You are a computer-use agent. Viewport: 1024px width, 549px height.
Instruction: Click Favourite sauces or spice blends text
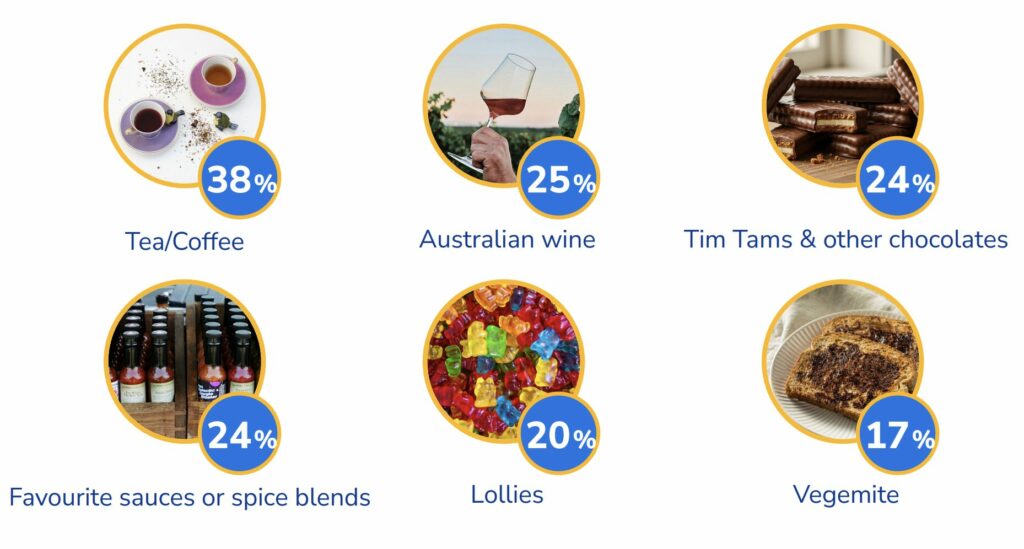point(190,496)
